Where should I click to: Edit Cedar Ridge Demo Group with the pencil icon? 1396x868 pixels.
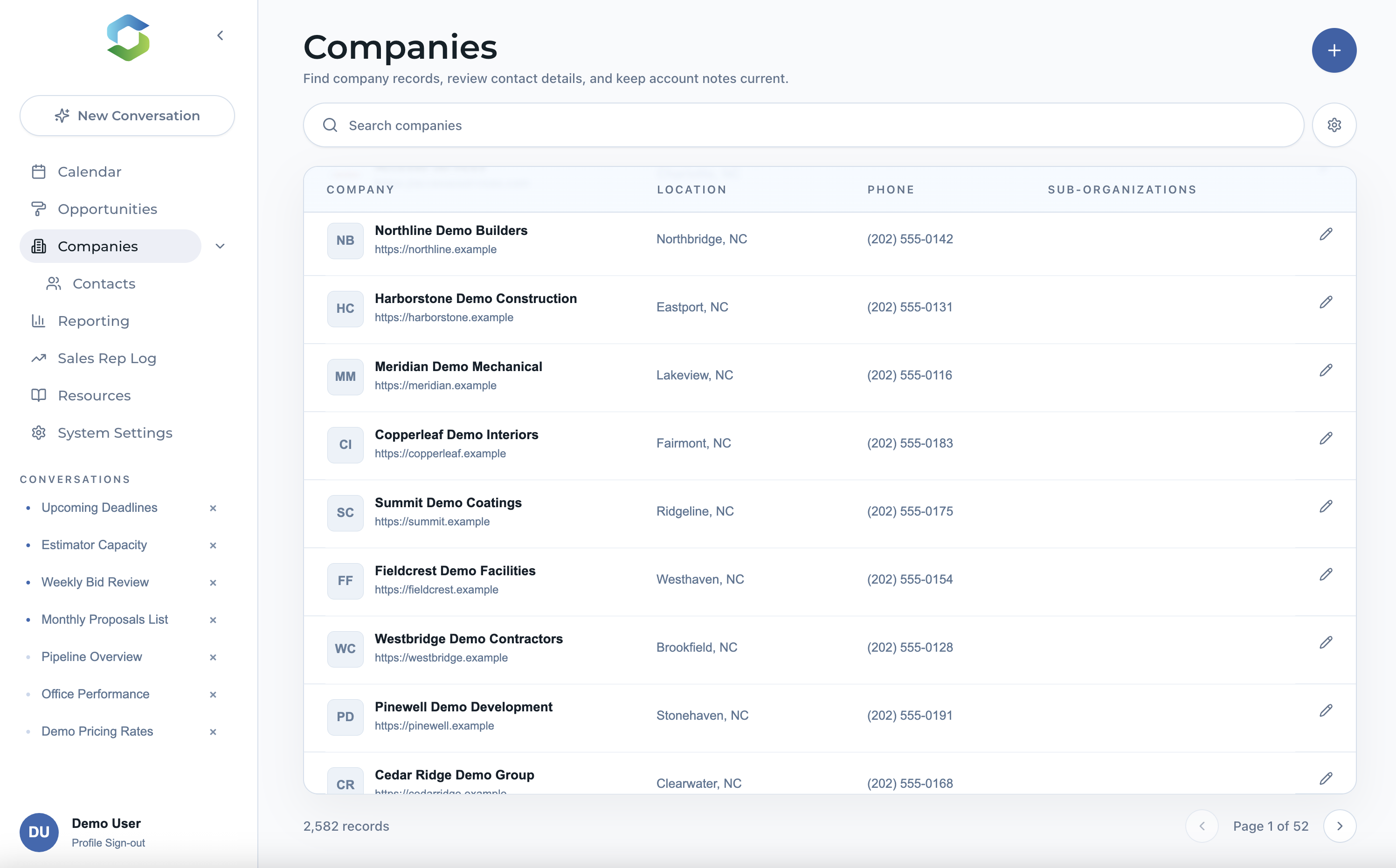coord(1326,778)
